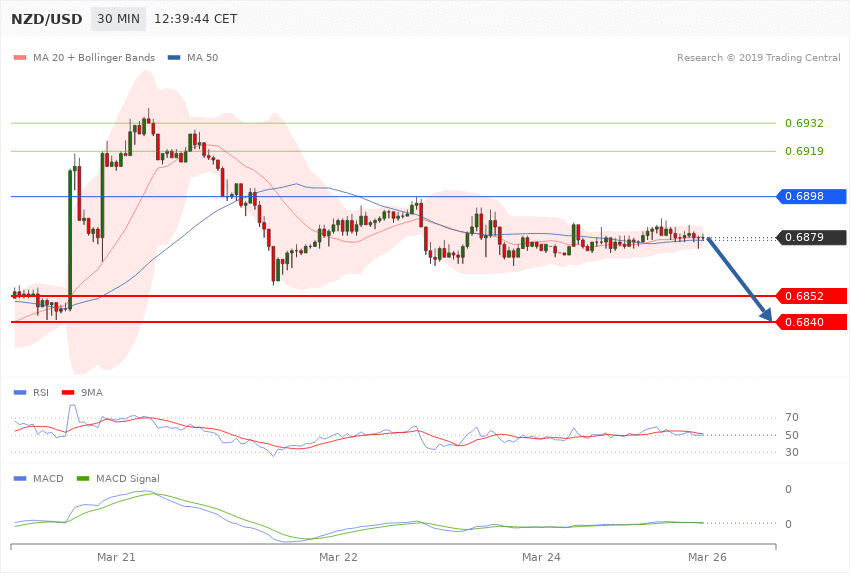850x576 pixels.
Task: Click the black 0.6879 current price tag
Action: (812, 237)
